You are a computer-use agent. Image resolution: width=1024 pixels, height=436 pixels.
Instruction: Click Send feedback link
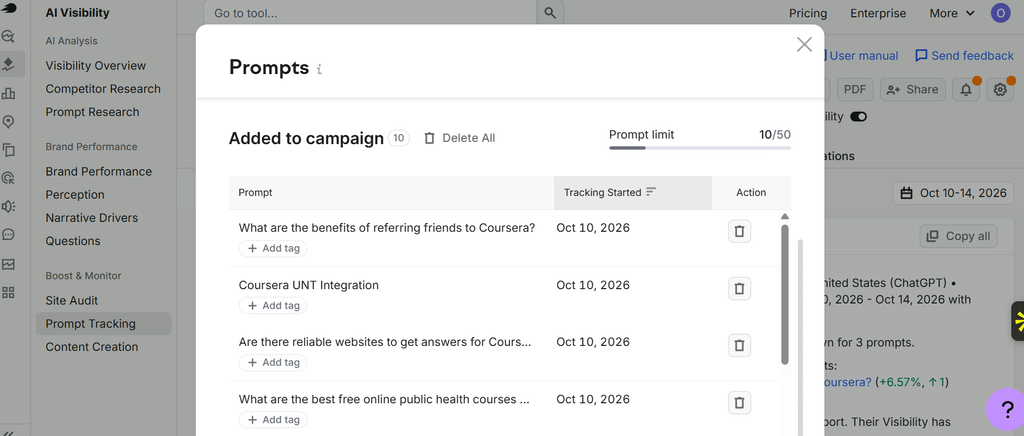coord(965,56)
